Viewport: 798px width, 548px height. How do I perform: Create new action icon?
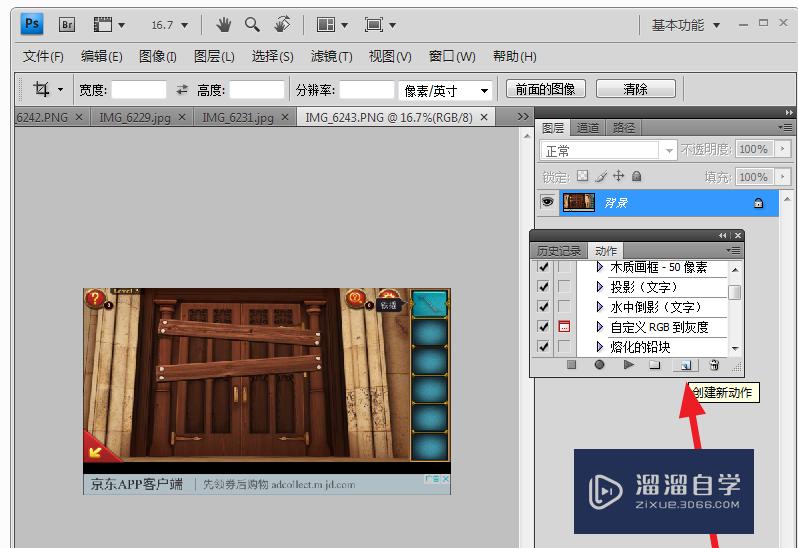point(686,365)
